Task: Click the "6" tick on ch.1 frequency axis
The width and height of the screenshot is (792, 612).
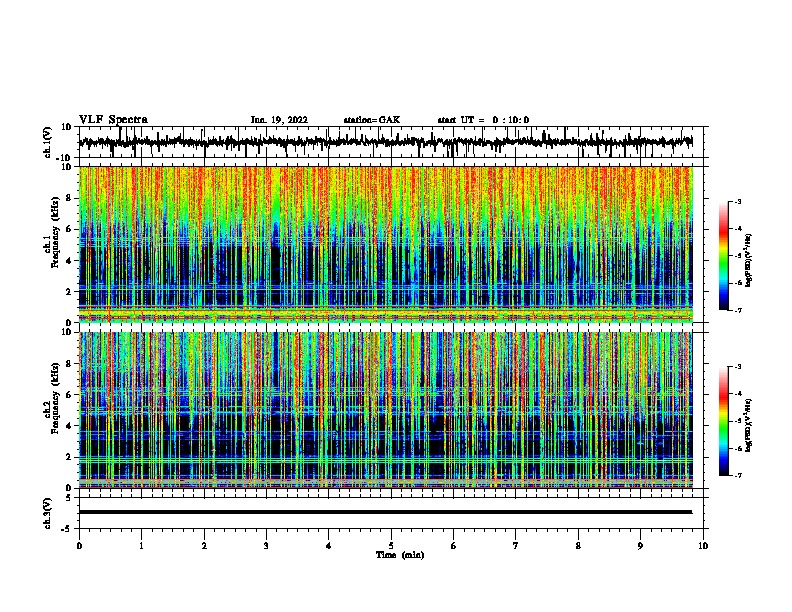Action: tap(70, 229)
